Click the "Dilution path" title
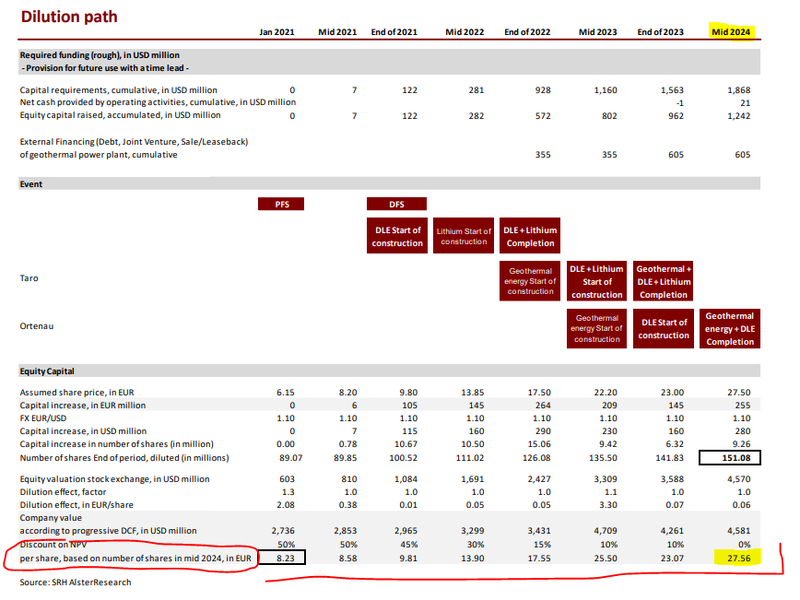The height and width of the screenshot is (600, 800). [x=69, y=17]
